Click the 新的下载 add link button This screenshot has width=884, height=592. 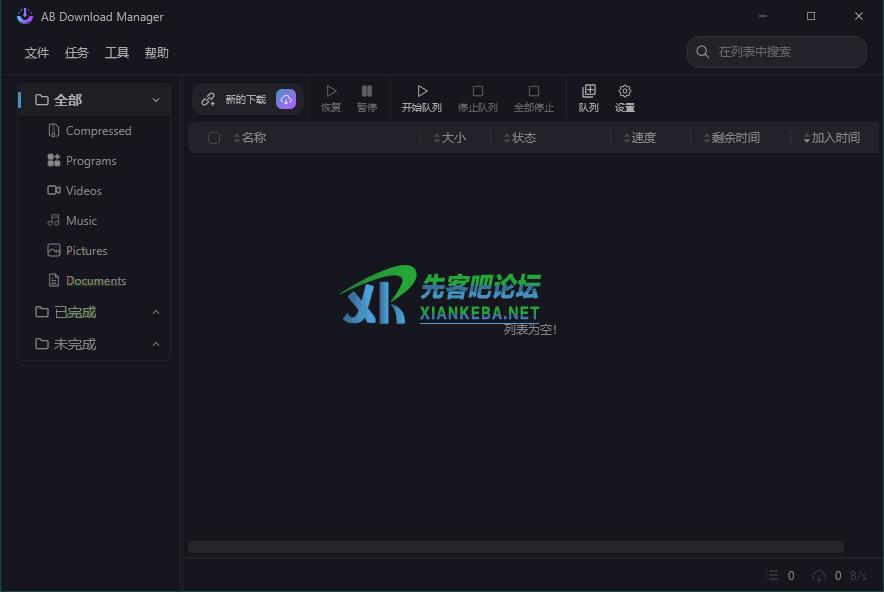tap(234, 99)
